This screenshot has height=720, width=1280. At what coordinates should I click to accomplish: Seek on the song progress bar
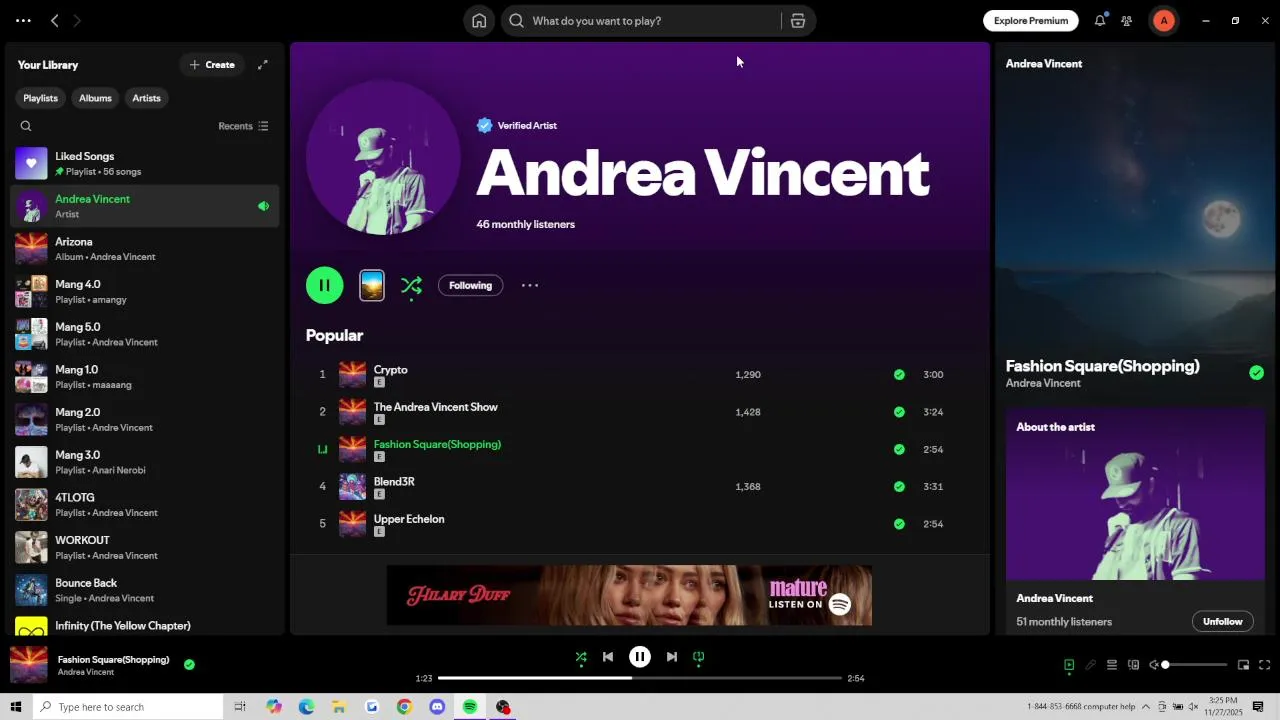(x=640, y=678)
